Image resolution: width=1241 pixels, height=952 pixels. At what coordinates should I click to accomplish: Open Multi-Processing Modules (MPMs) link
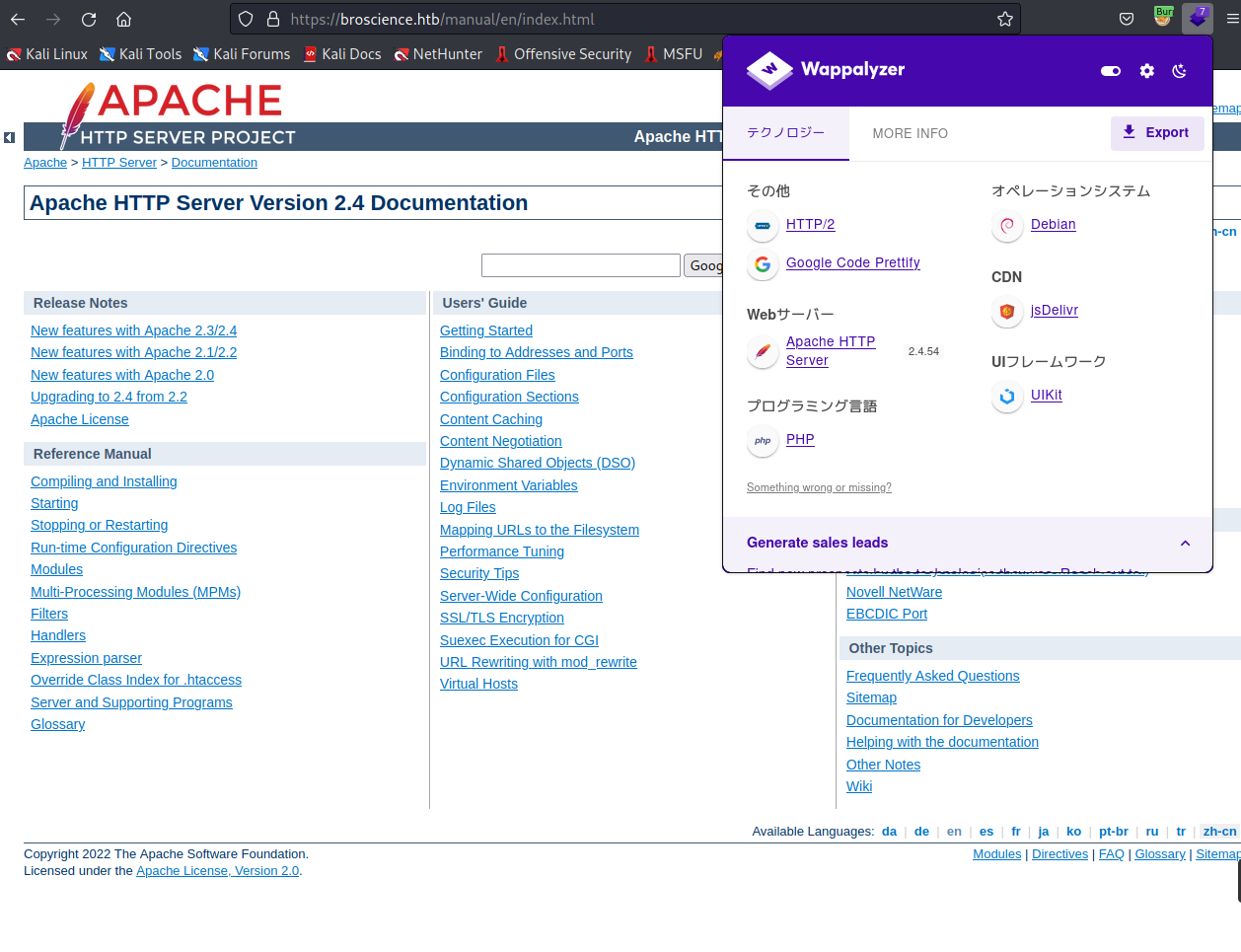pyautogui.click(x=135, y=592)
